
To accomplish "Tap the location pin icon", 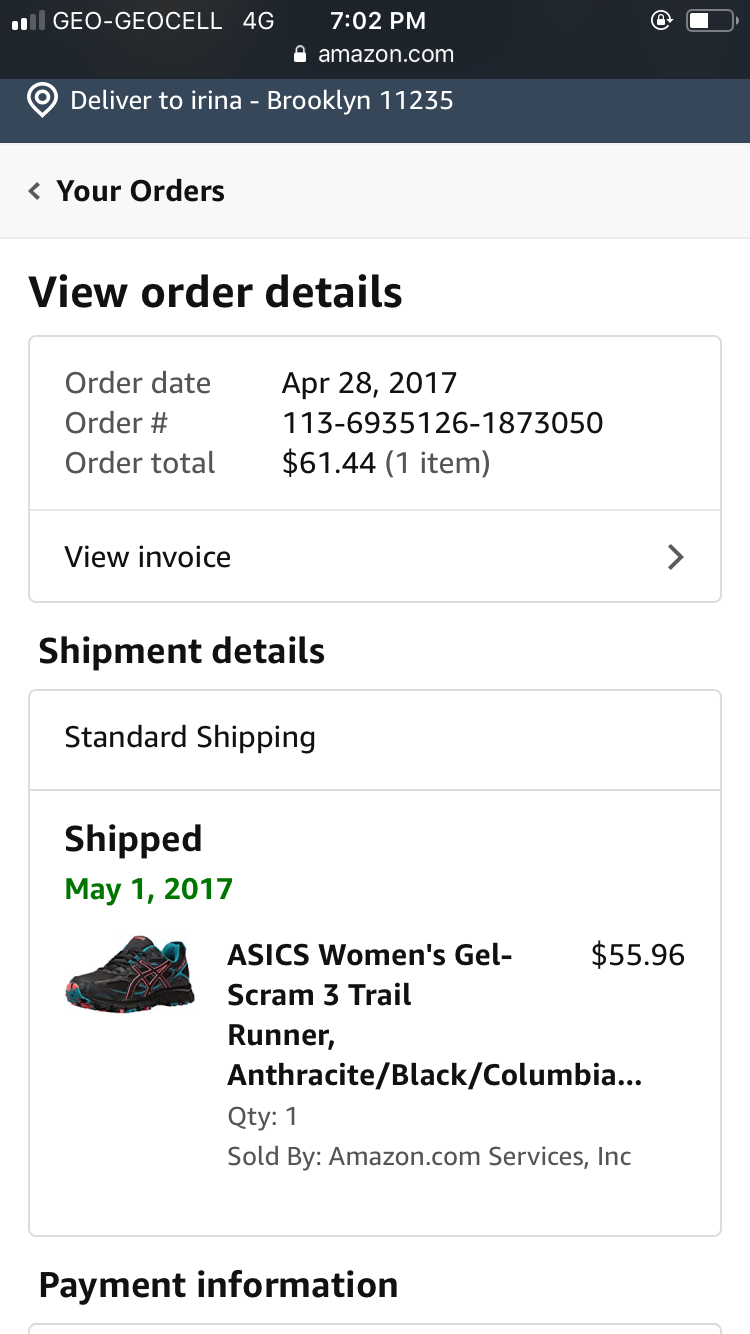I will [x=42, y=101].
